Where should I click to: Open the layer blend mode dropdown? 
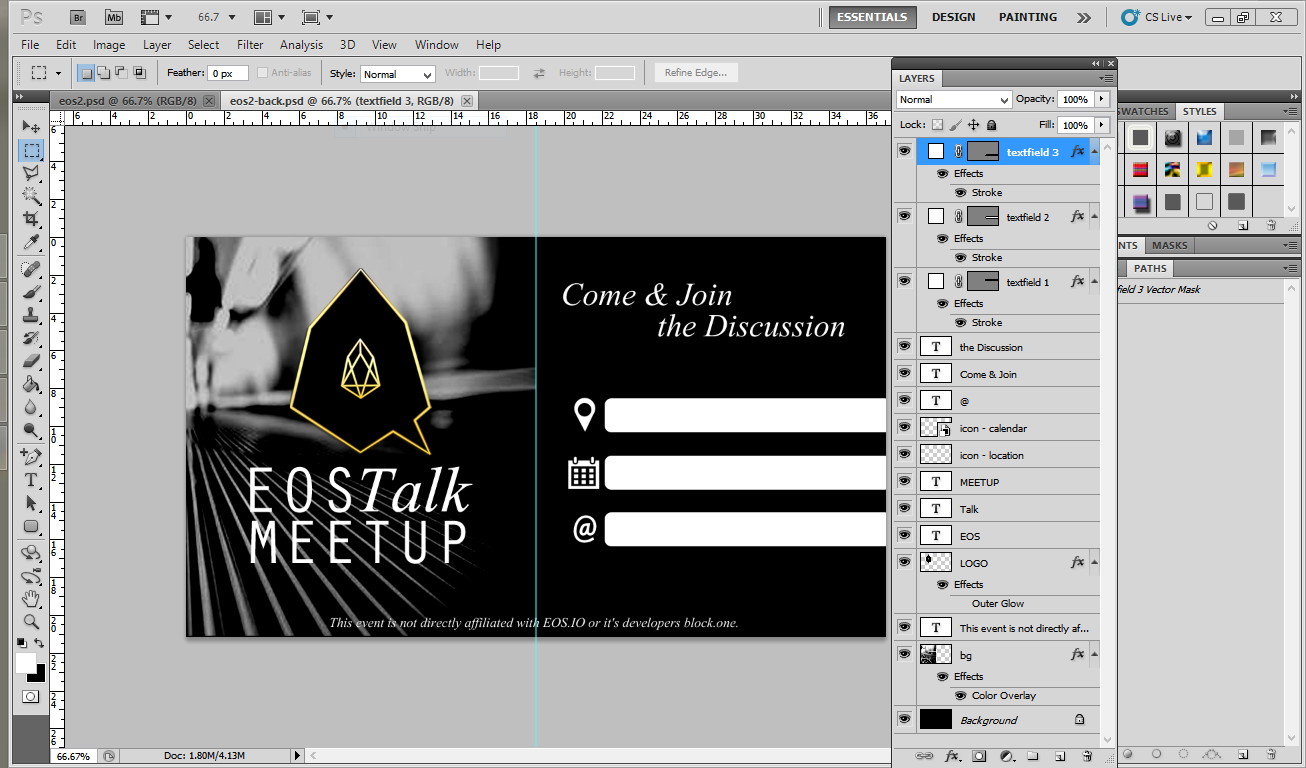[x=954, y=99]
